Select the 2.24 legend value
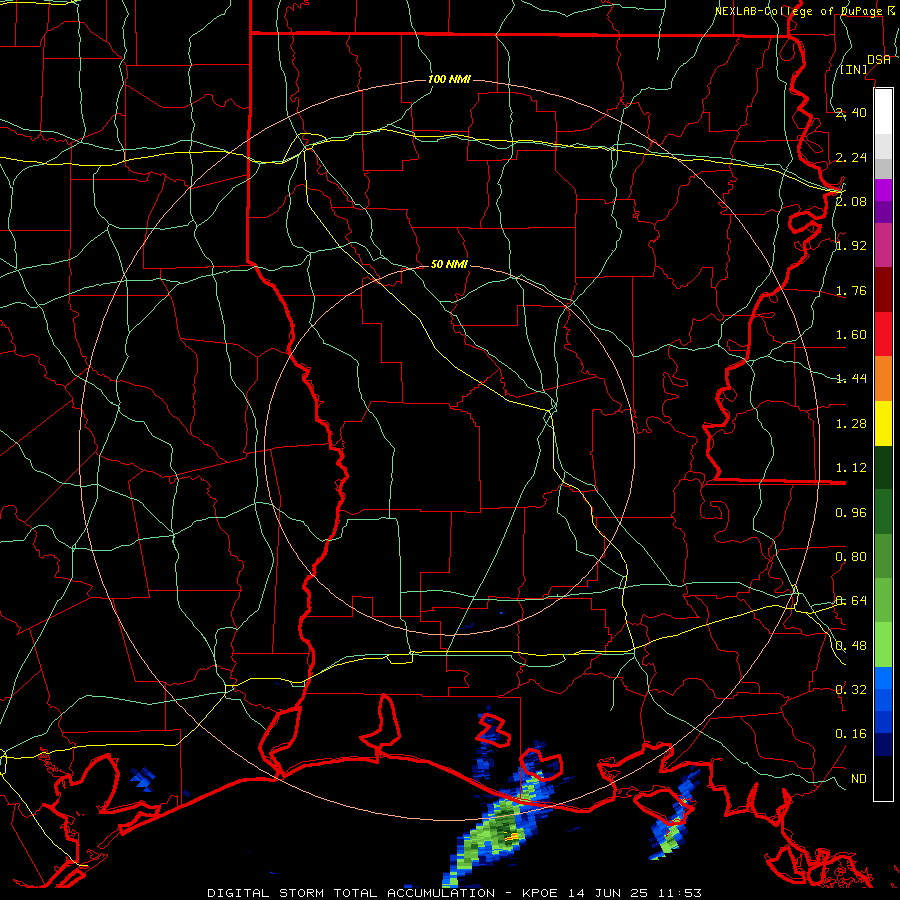This screenshot has width=900, height=900. coord(851,157)
